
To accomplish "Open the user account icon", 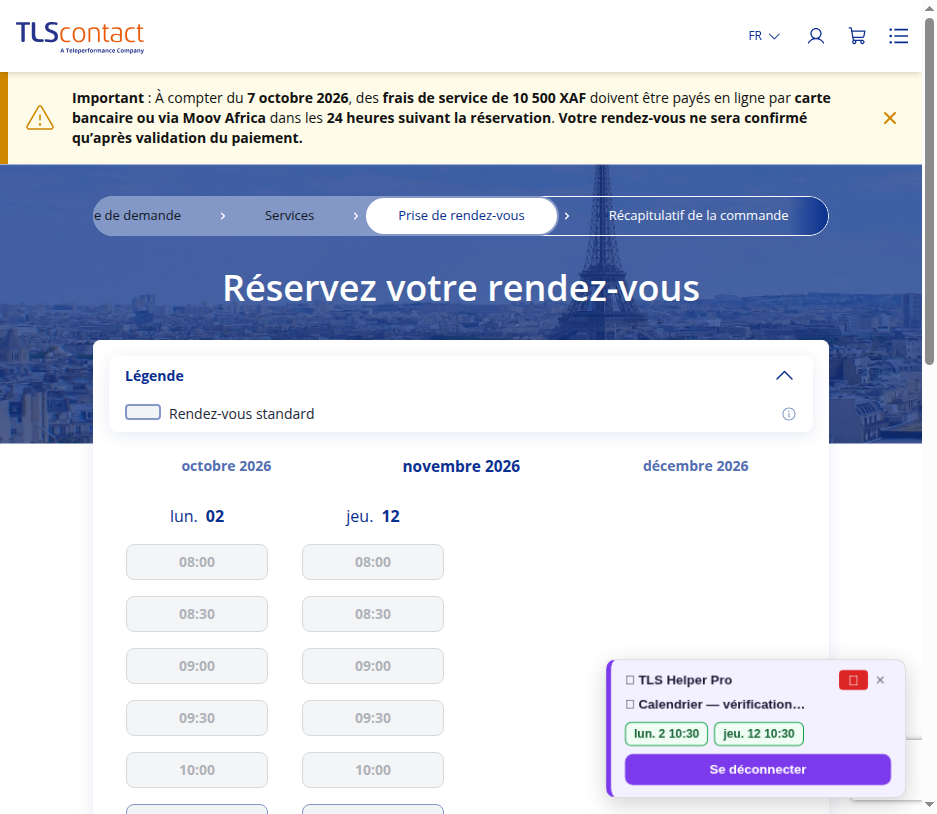I will [816, 36].
